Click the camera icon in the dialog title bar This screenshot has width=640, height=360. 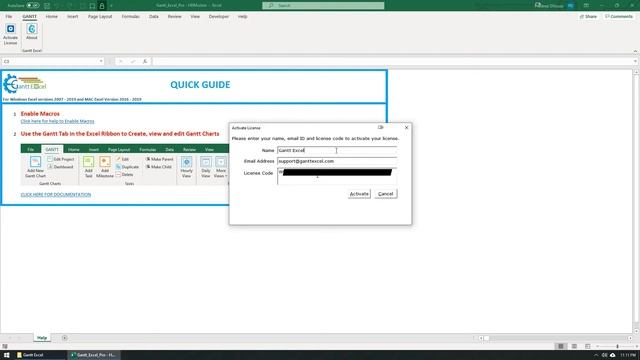coord(380,128)
